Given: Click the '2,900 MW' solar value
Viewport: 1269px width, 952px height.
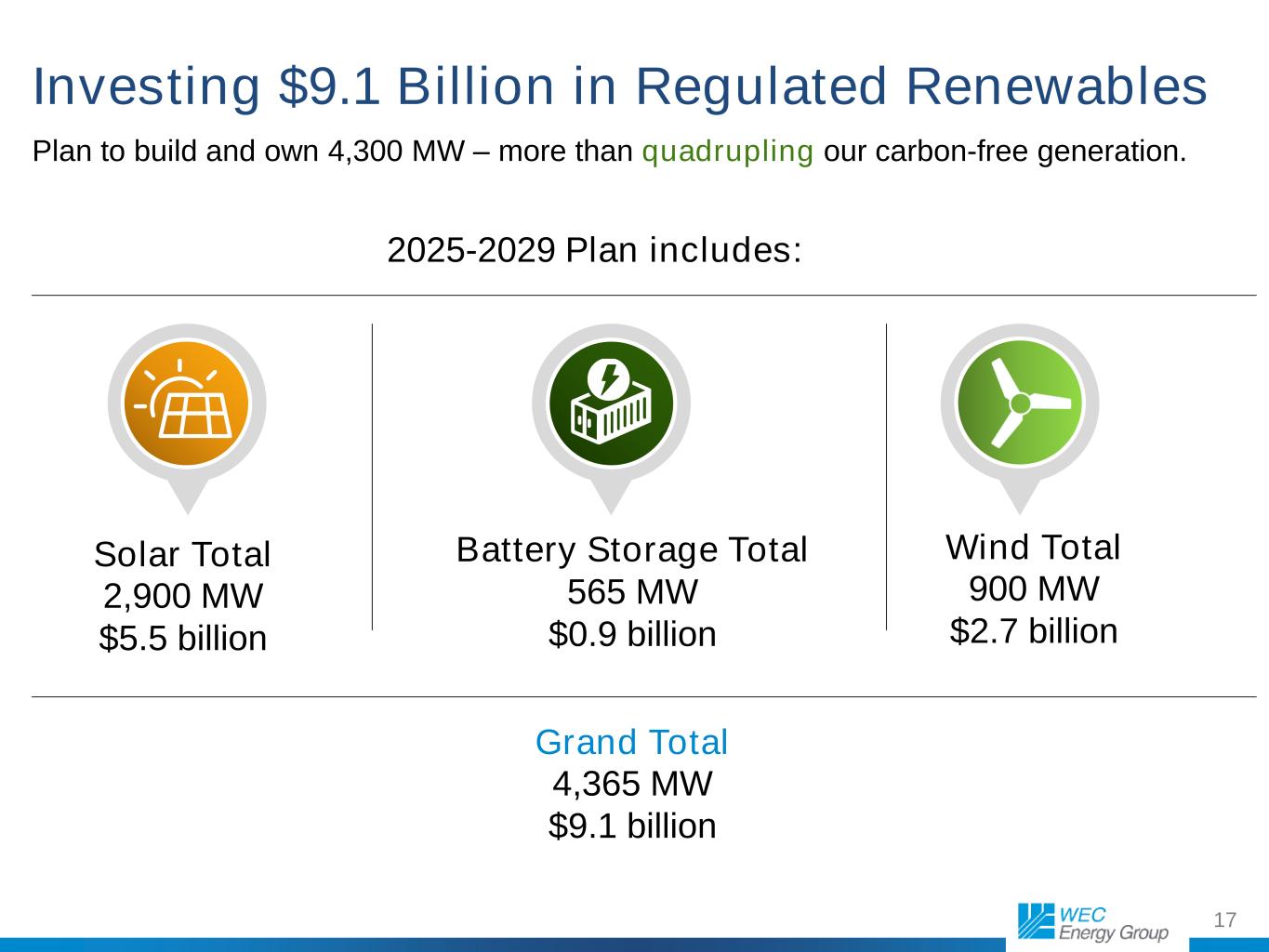Looking at the screenshot, I should [182, 596].
